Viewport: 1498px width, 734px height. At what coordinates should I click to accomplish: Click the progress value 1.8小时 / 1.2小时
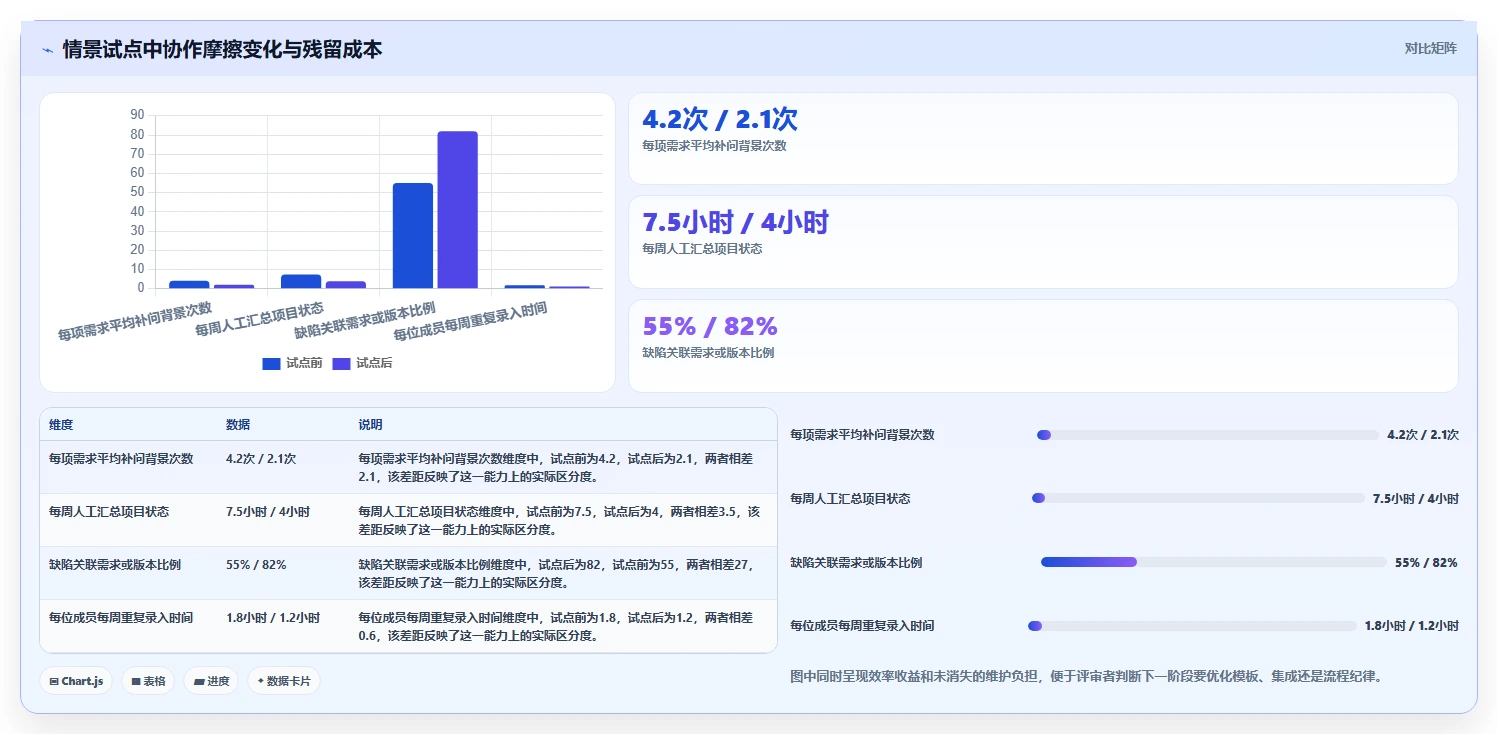1411,626
